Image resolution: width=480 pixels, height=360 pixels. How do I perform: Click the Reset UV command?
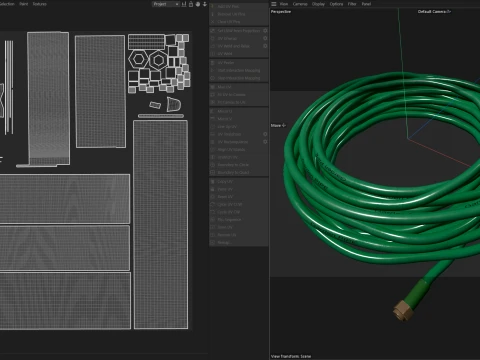click(x=239, y=197)
